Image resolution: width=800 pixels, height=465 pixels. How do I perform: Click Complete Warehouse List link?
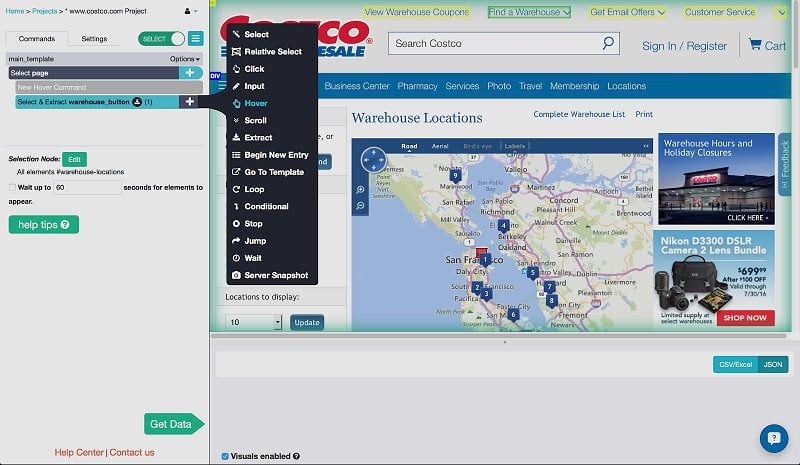[579, 114]
